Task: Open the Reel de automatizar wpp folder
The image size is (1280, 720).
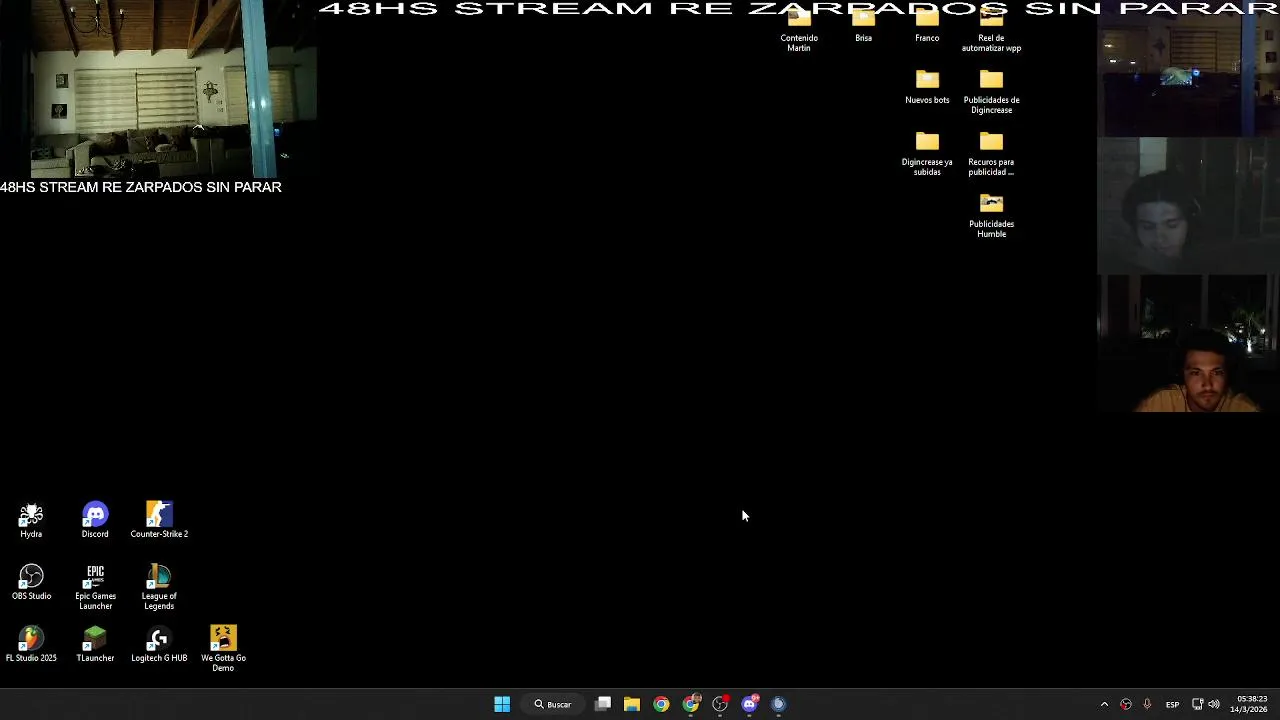Action: coord(991,32)
